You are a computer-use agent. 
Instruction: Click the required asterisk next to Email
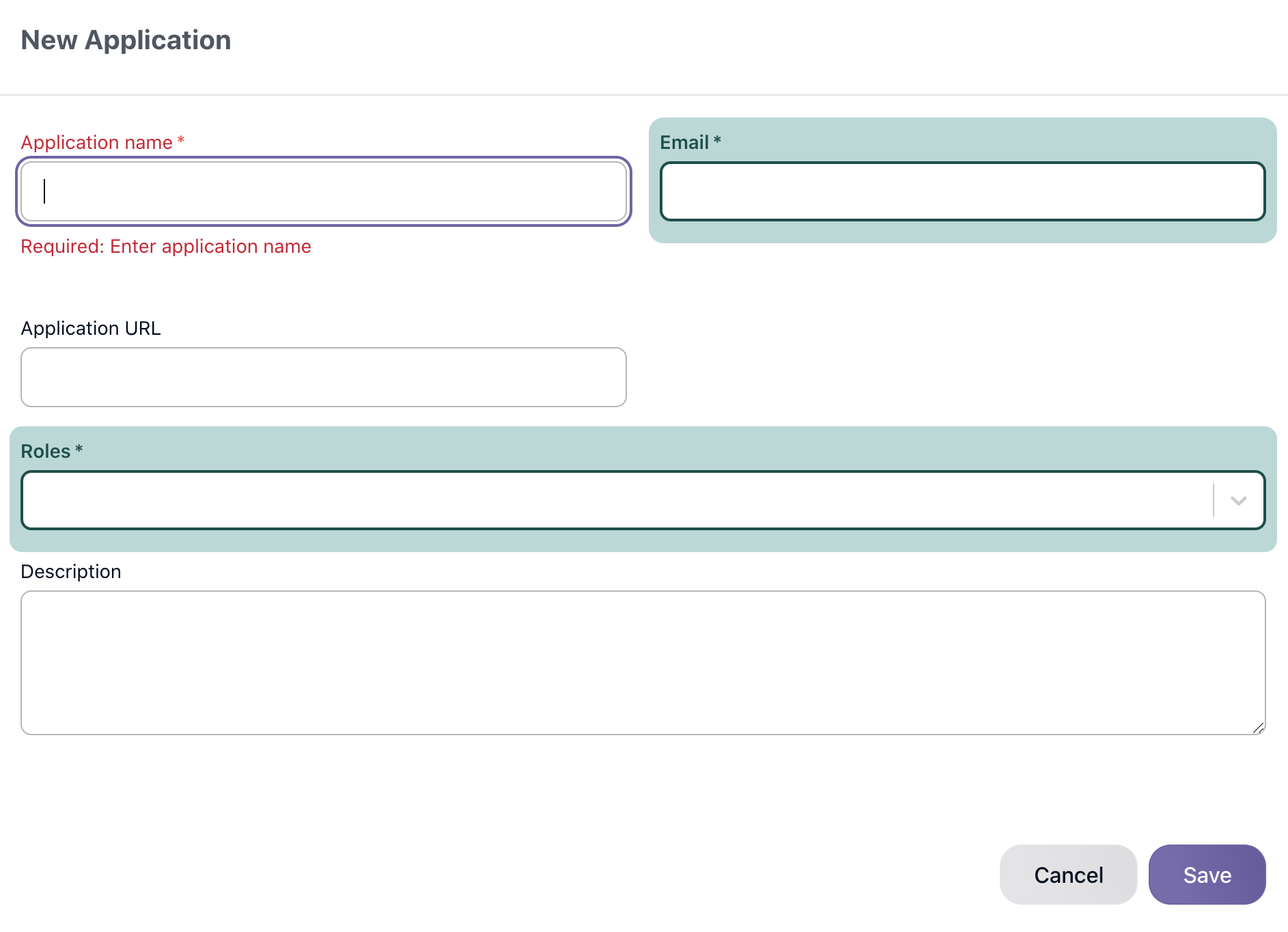717,141
